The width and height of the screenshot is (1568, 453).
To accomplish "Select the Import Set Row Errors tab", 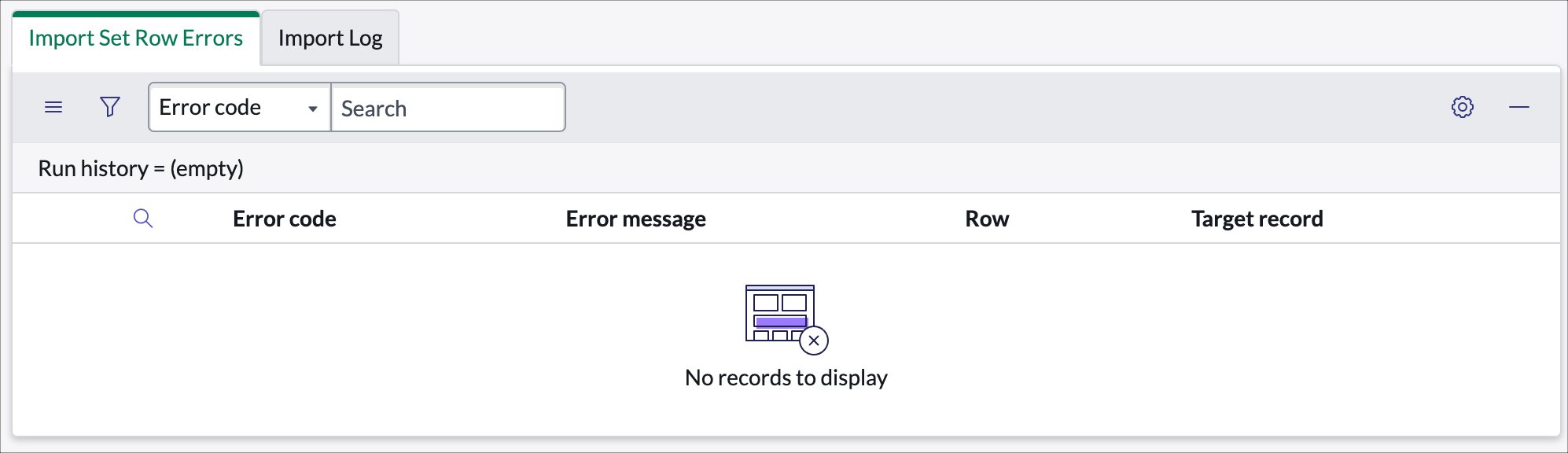I will [x=134, y=37].
